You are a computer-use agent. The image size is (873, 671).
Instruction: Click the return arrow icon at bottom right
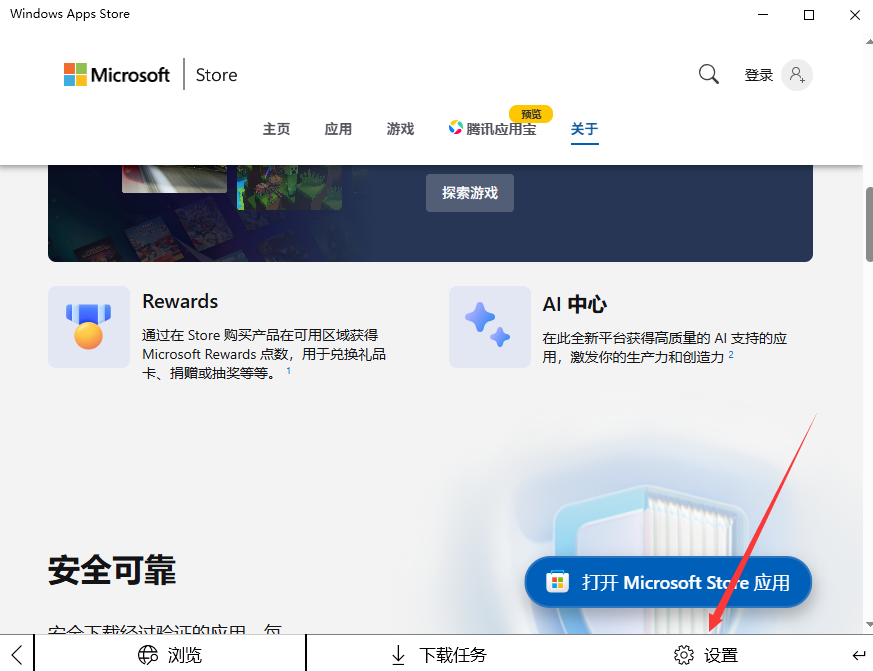[859, 655]
